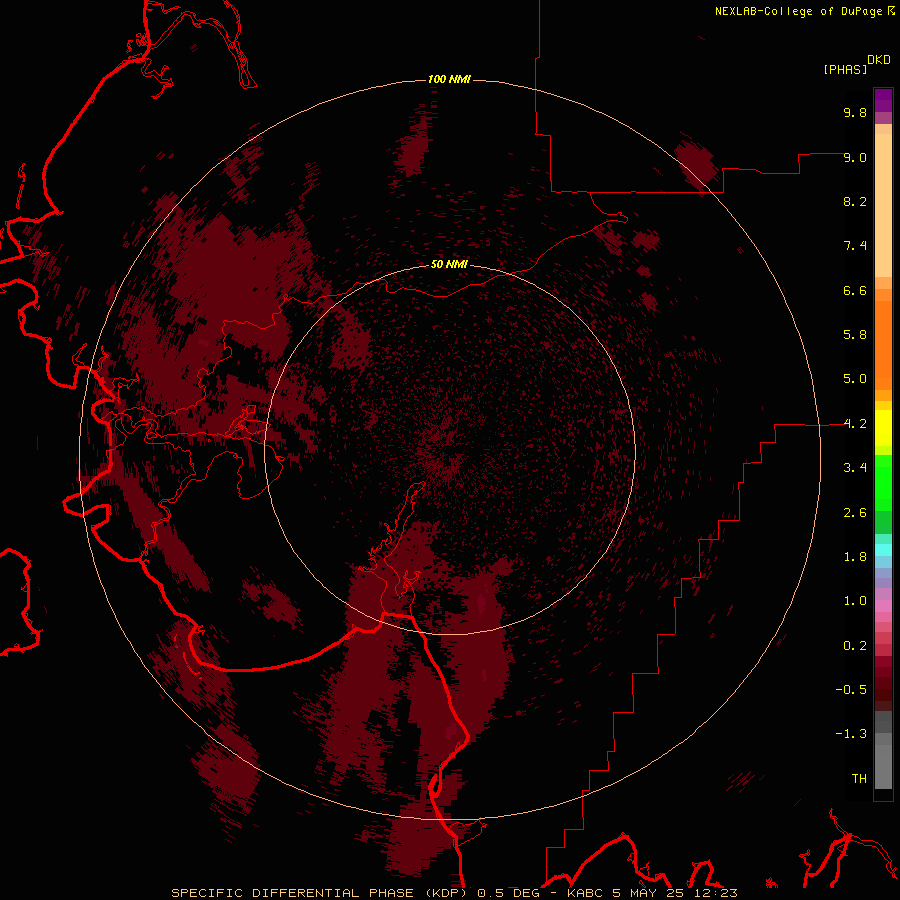Pick the purple band atop the color scale
The height and width of the screenshot is (900, 900).
tap(883, 100)
